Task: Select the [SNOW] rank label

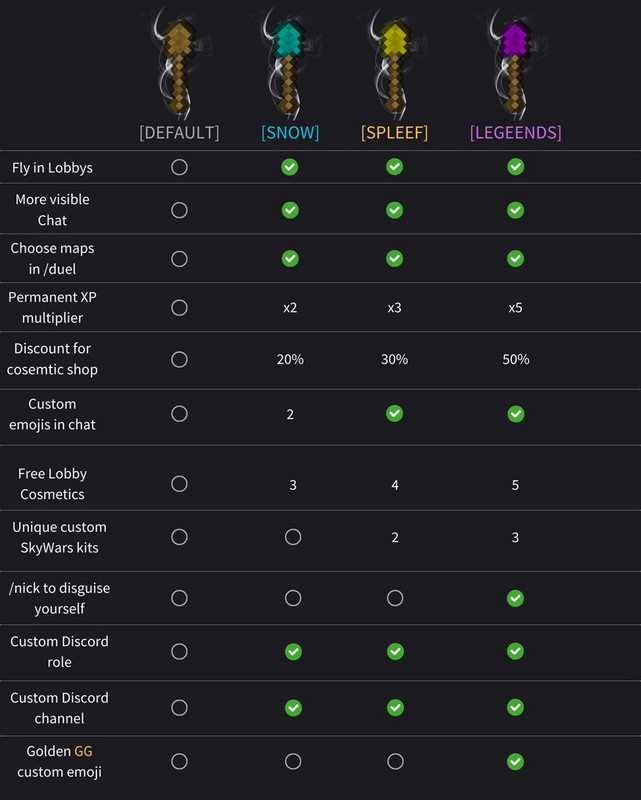Action: (x=290, y=132)
